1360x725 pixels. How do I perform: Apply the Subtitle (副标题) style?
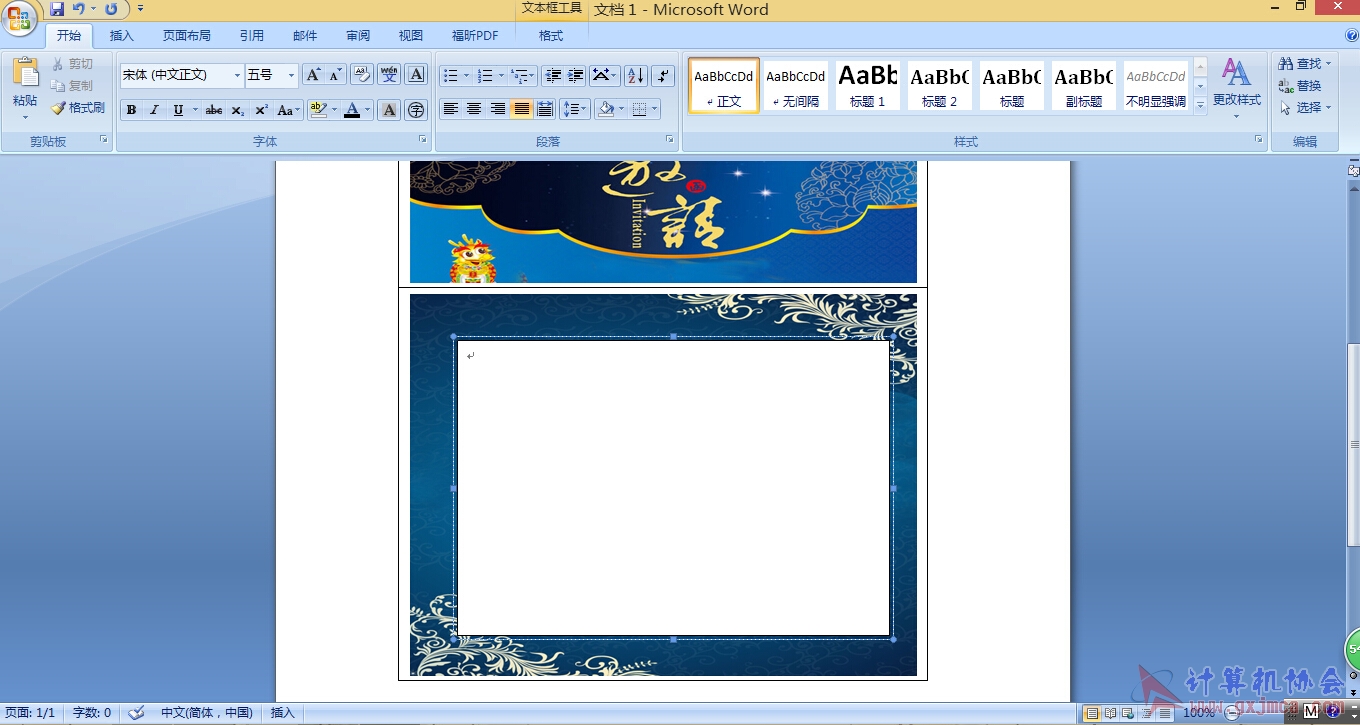[x=1083, y=86]
